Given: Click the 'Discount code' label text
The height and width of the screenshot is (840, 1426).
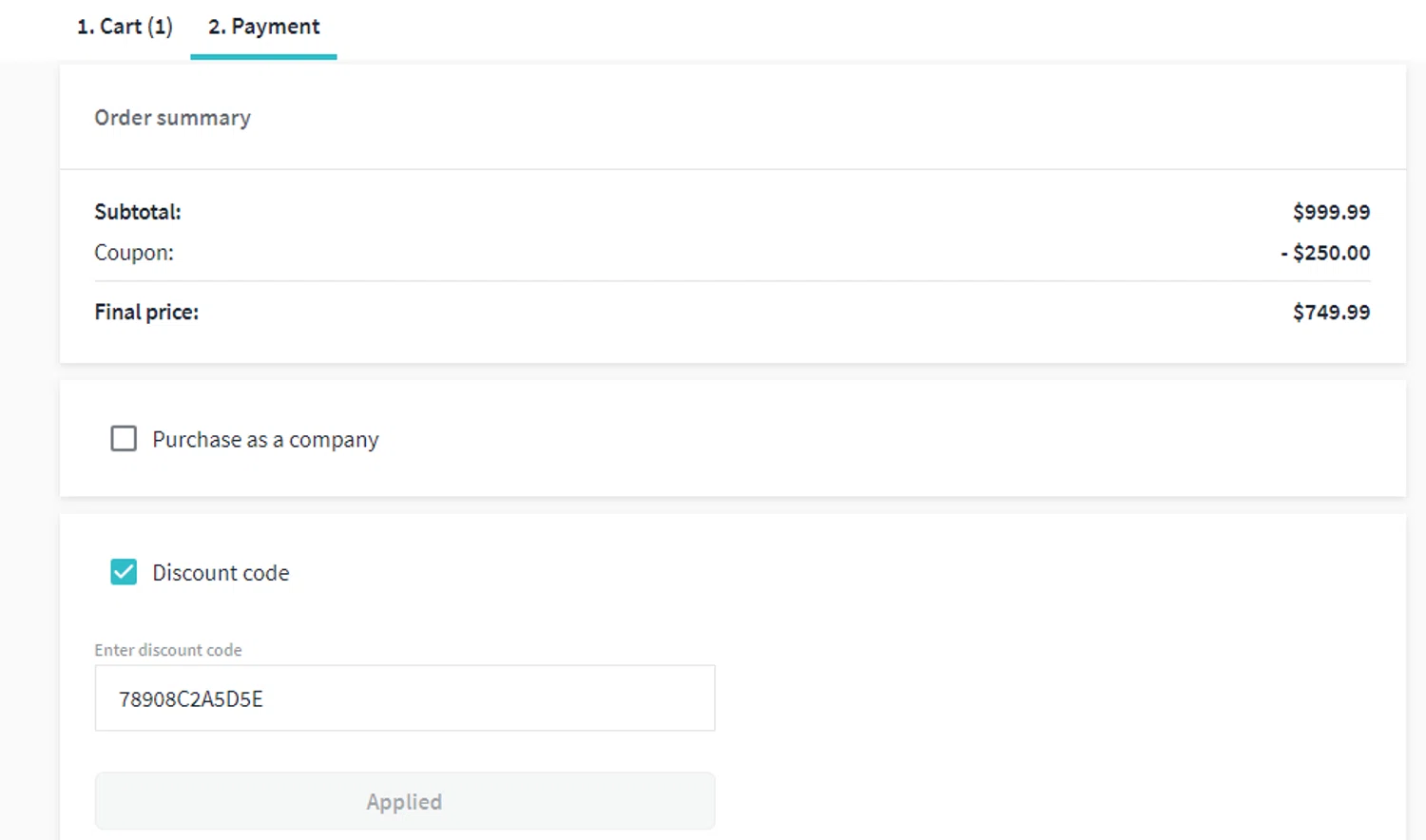Looking at the screenshot, I should coord(221,573).
